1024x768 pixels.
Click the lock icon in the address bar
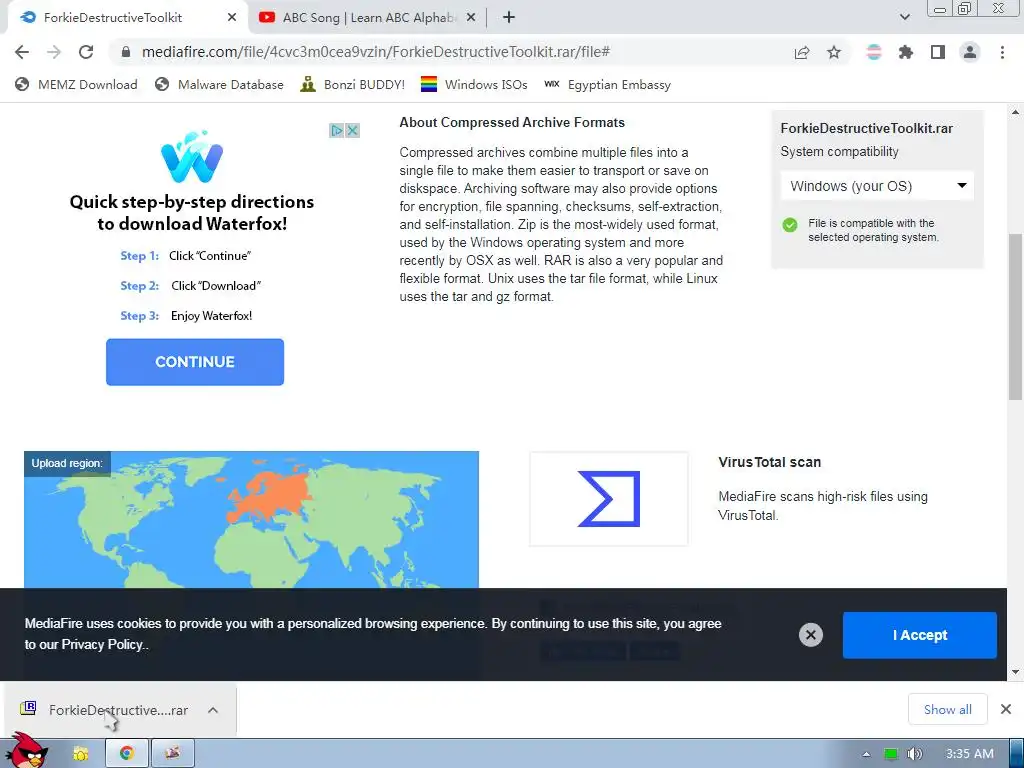[126, 52]
